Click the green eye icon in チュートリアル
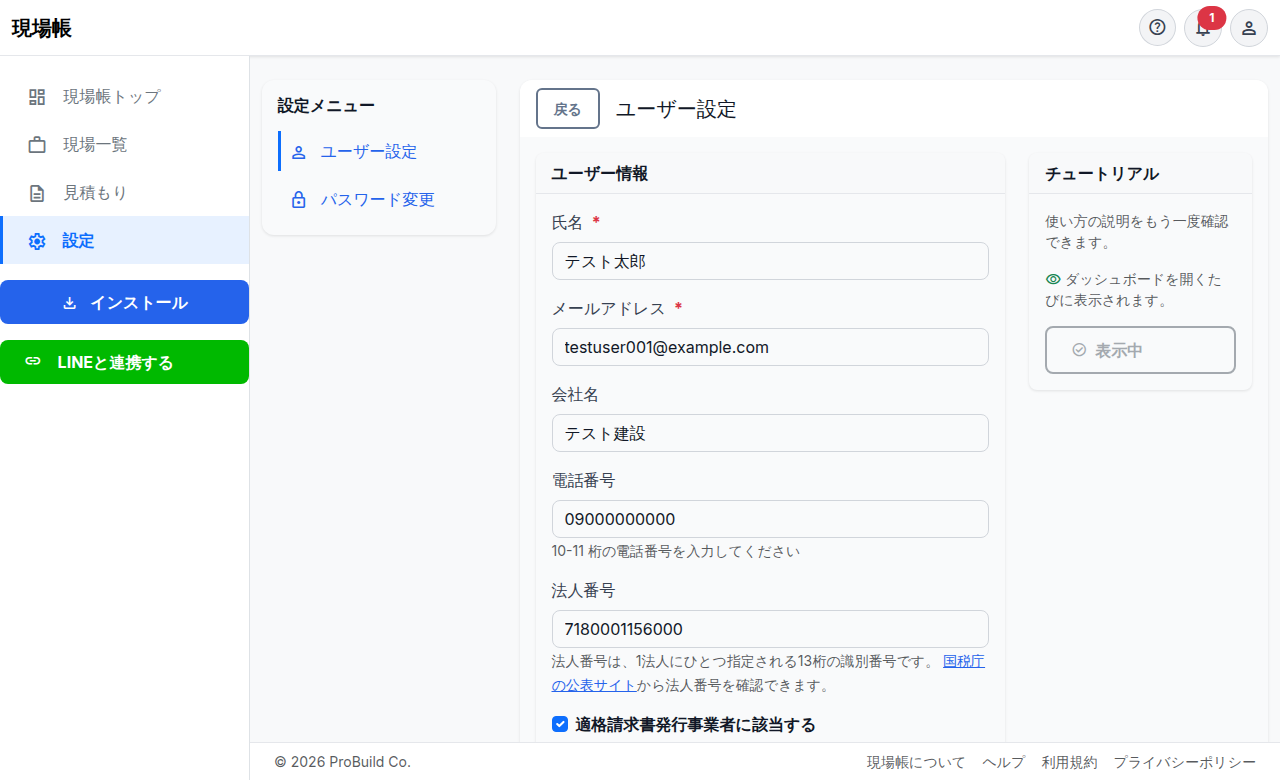 point(1053,280)
